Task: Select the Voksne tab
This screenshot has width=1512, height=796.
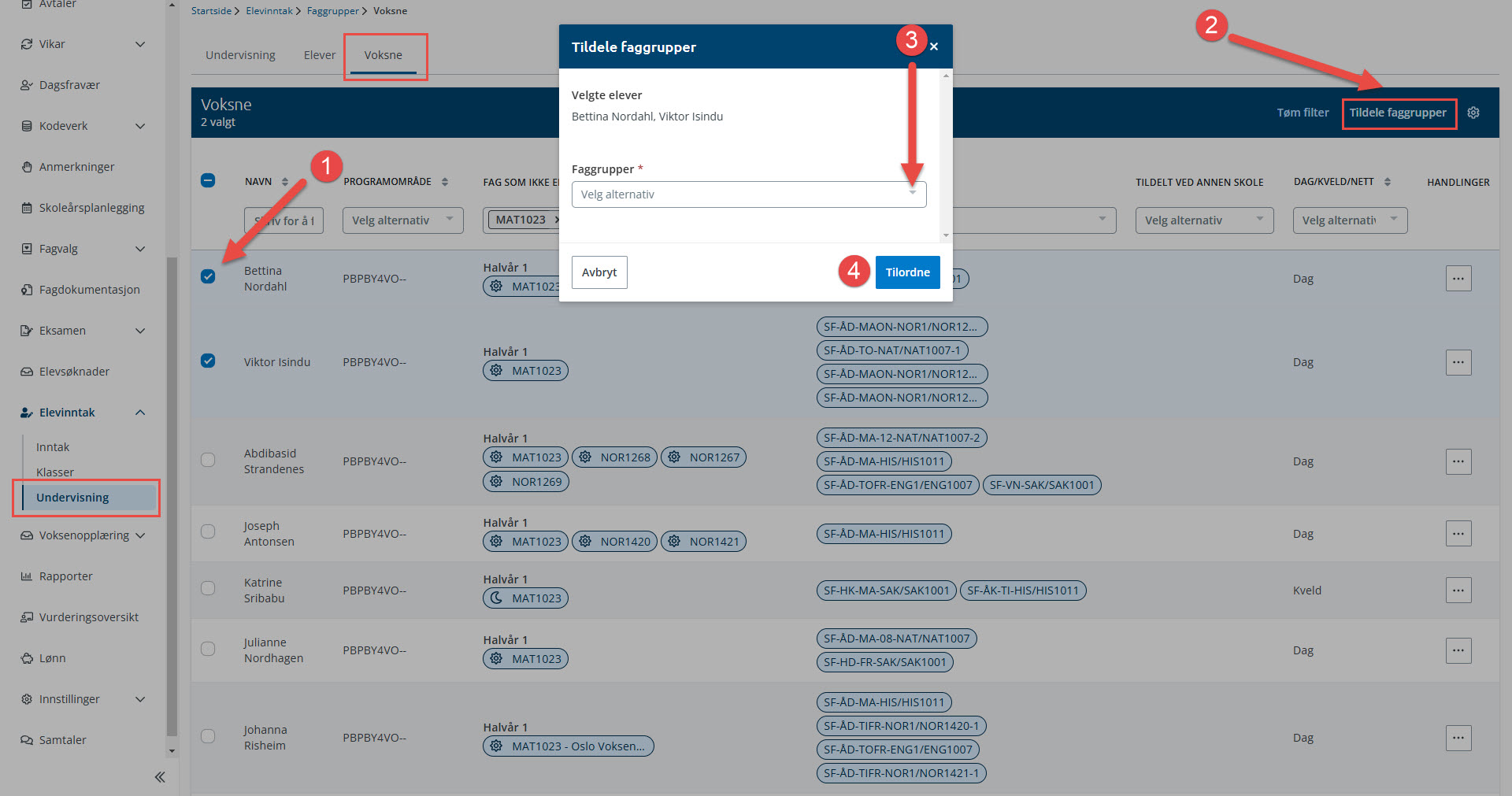Action: 384,55
